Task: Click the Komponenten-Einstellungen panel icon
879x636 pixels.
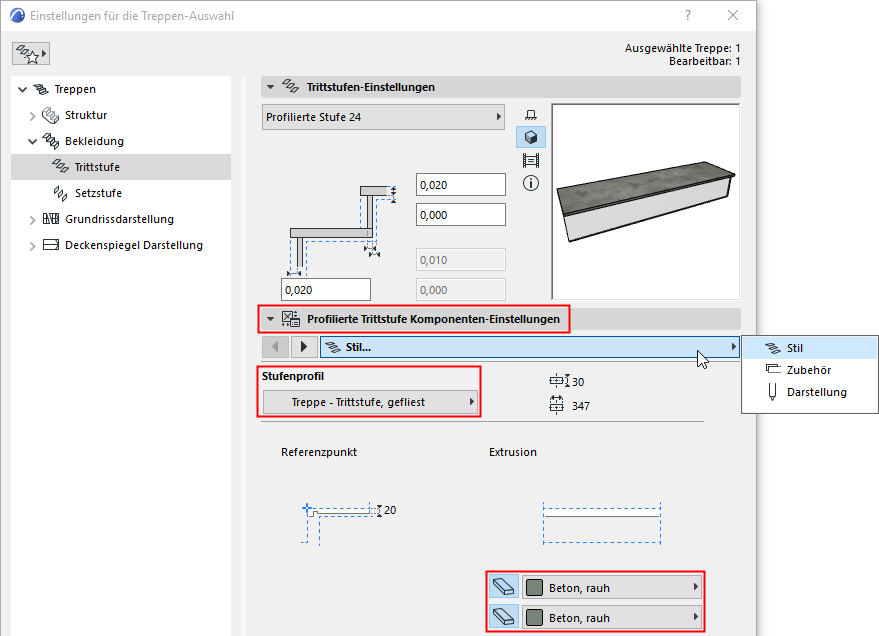Action: pyautogui.click(x=291, y=319)
